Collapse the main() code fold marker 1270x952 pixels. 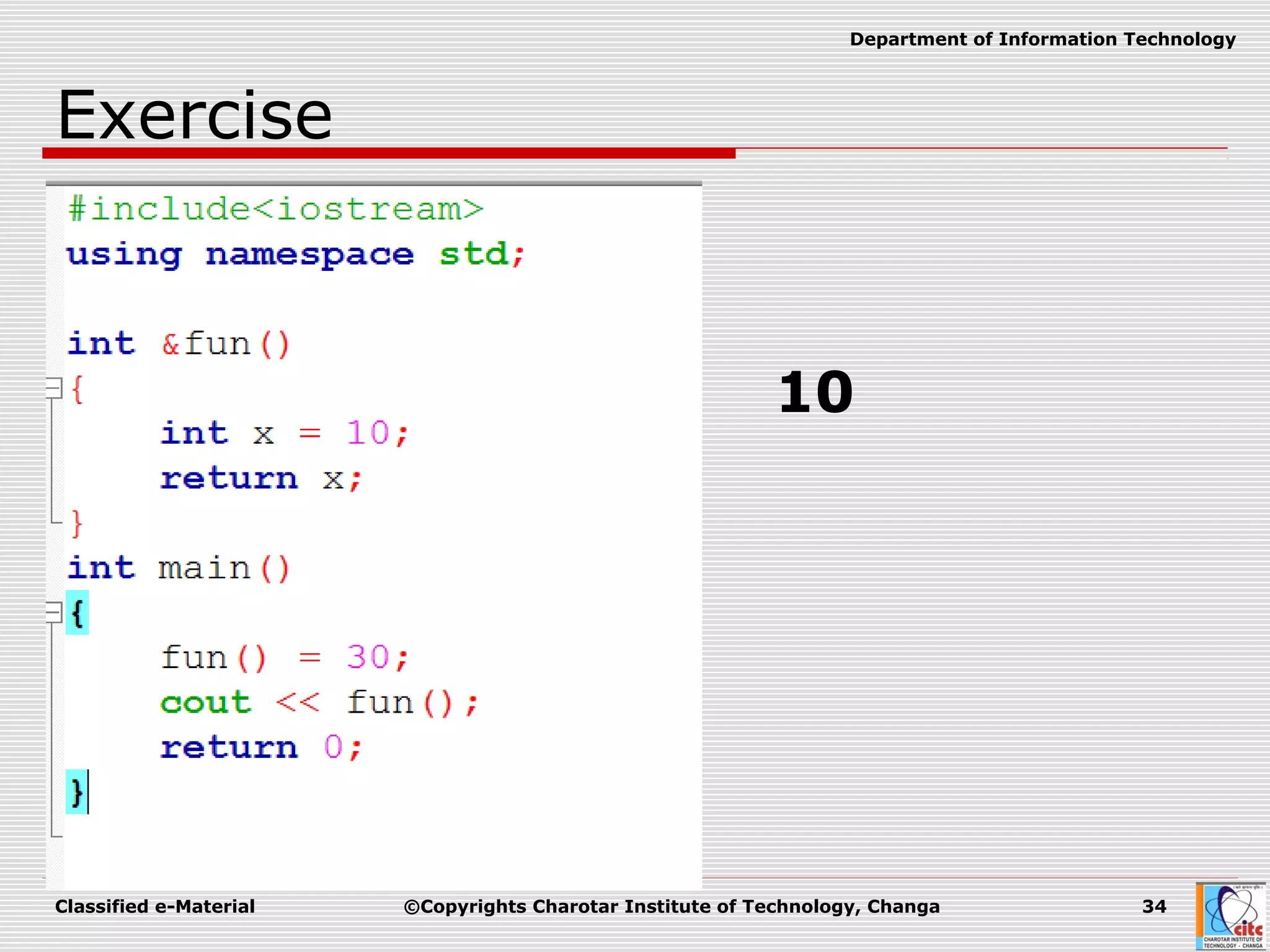coord(55,613)
